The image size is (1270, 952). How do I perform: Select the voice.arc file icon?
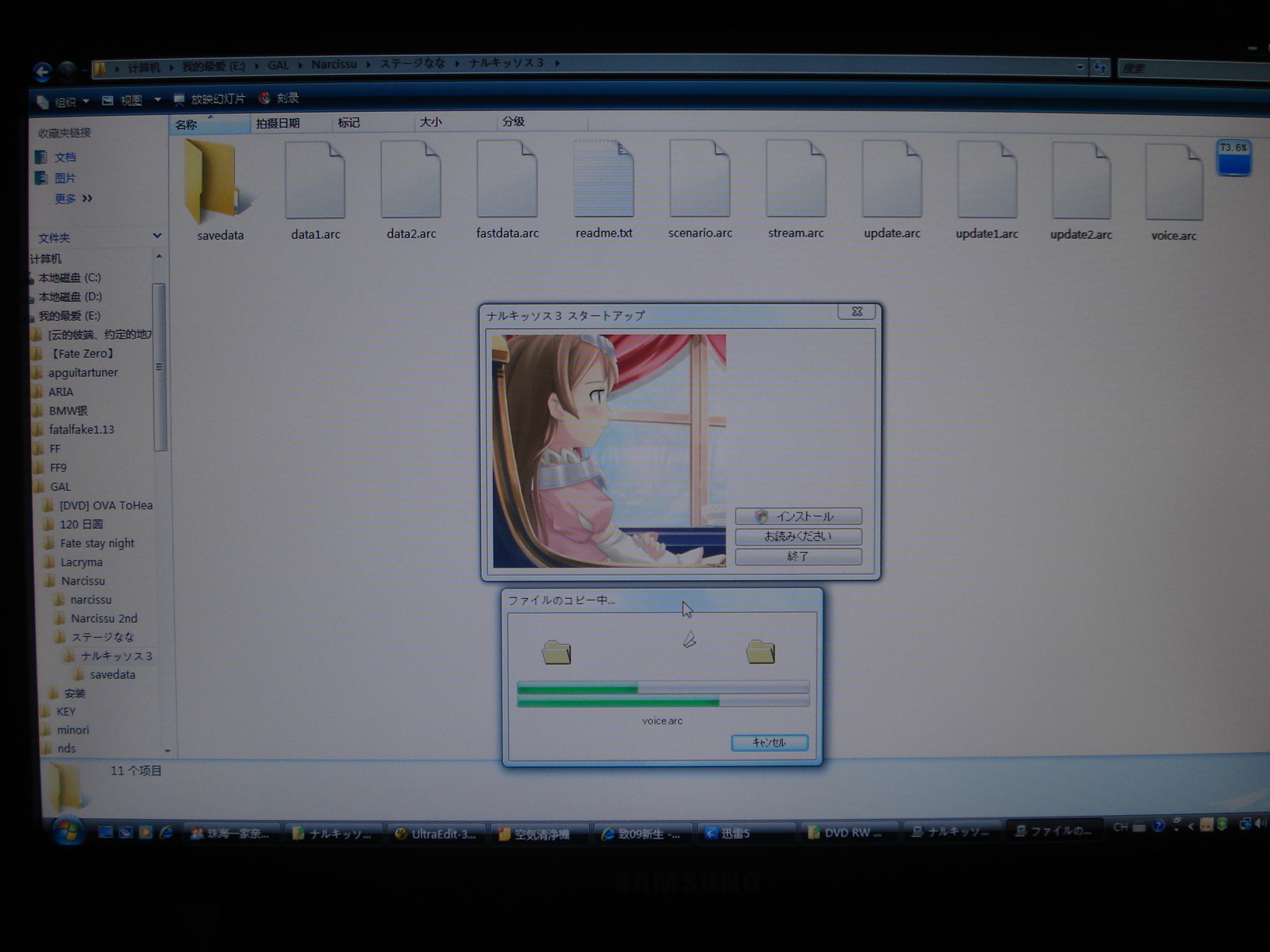[x=1174, y=183]
